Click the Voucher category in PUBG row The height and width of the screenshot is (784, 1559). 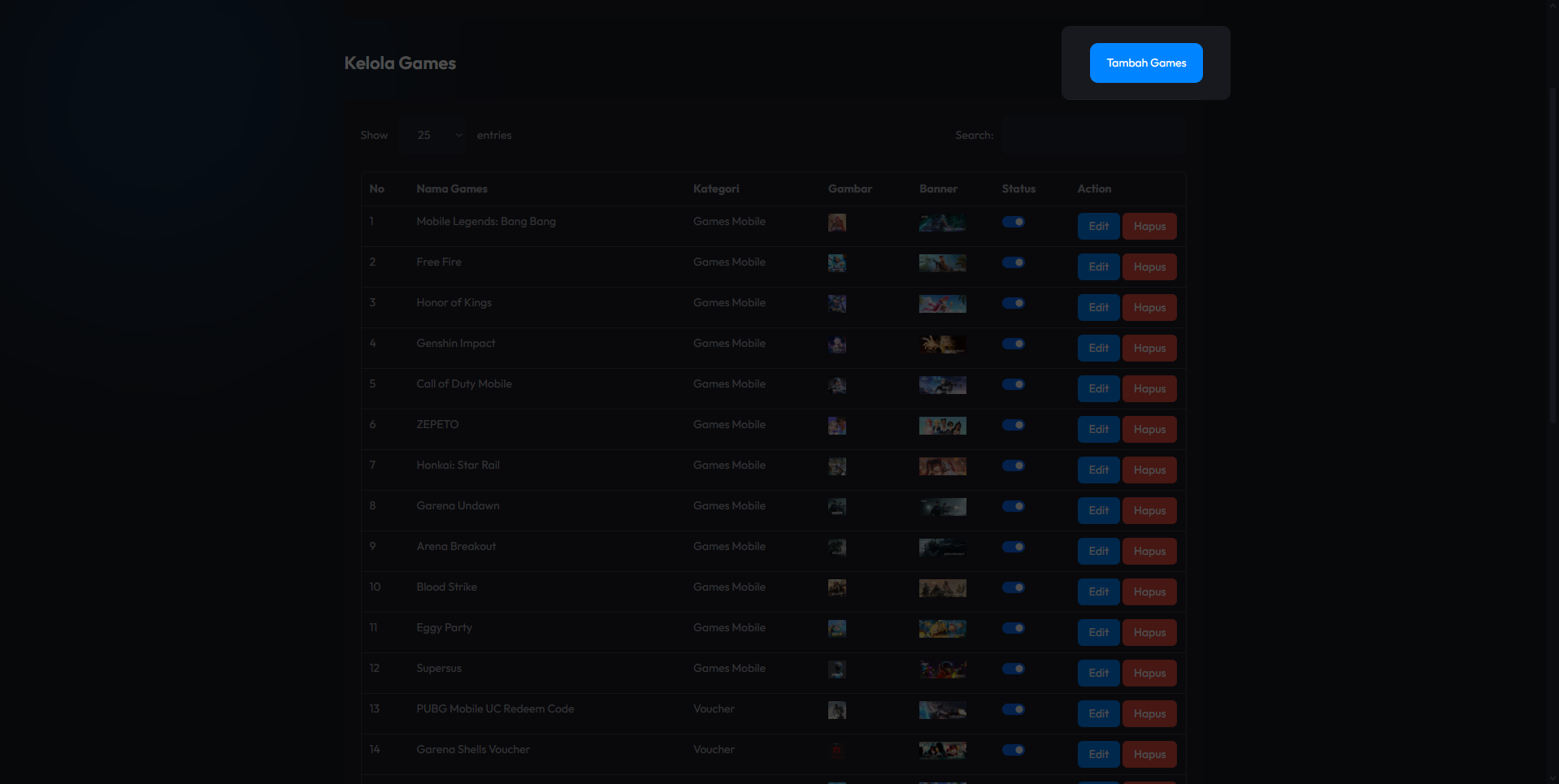tap(714, 708)
